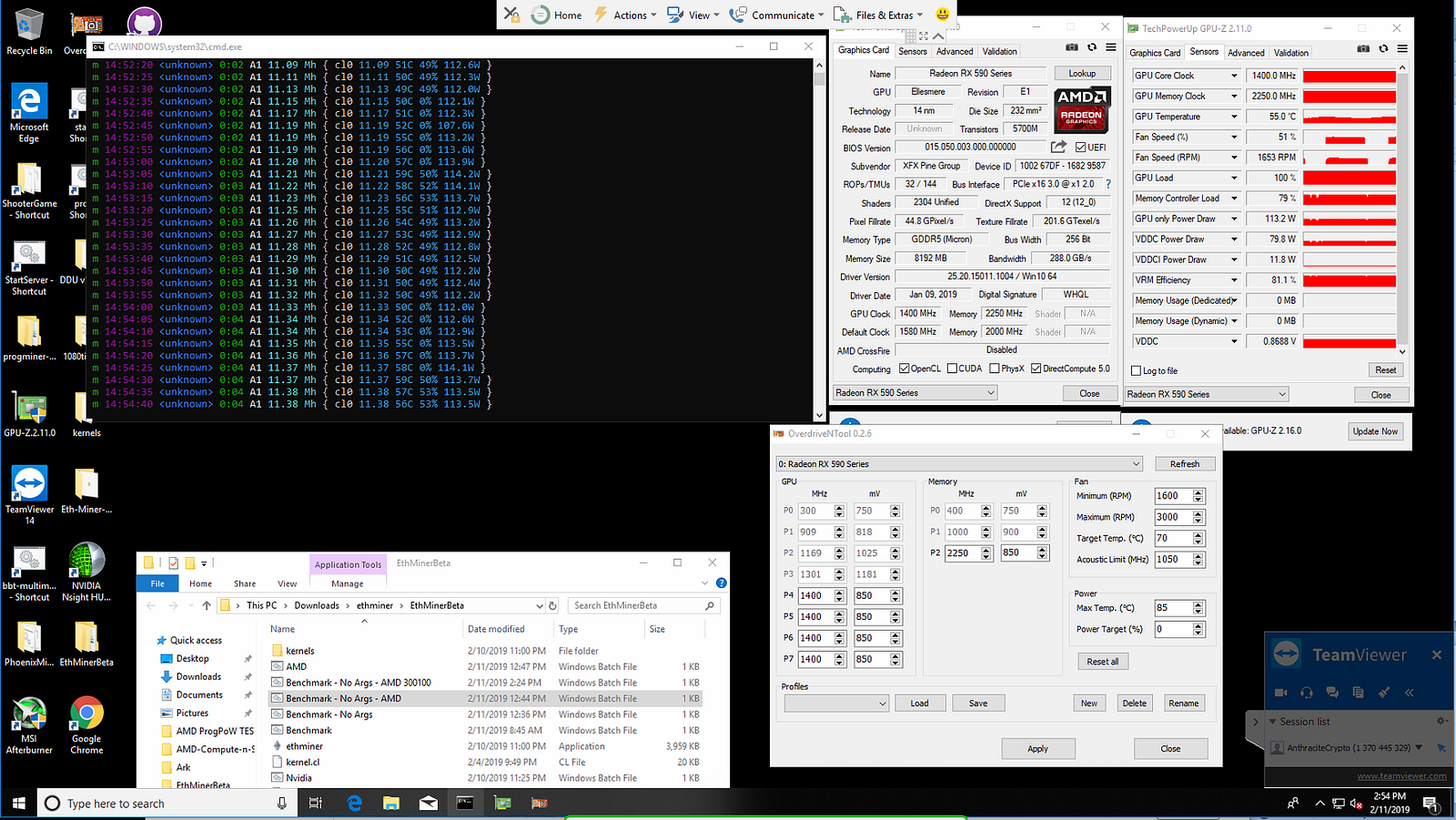Expand the AnthraciteCrypto session dropdown arrow
Screen dimensions: 1456x820
(x=1418, y=748)
